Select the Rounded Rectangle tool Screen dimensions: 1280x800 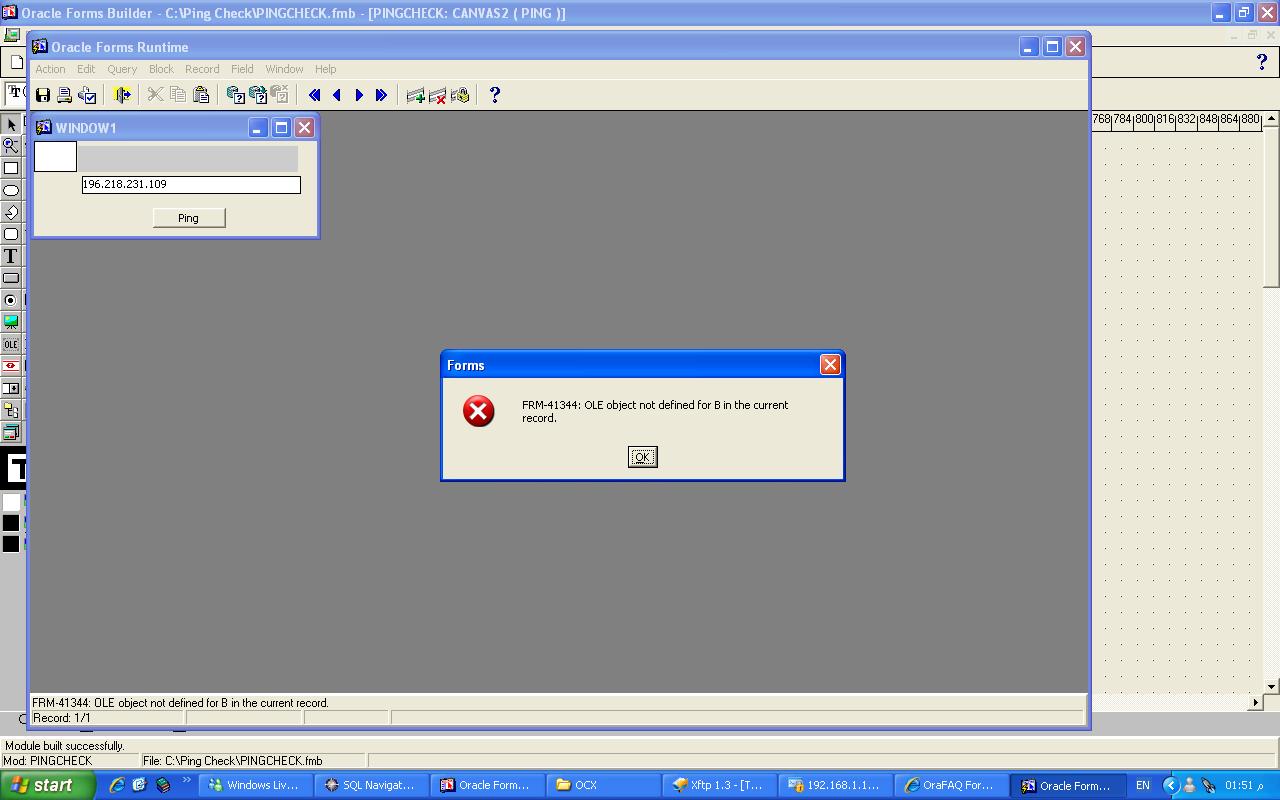11,234
